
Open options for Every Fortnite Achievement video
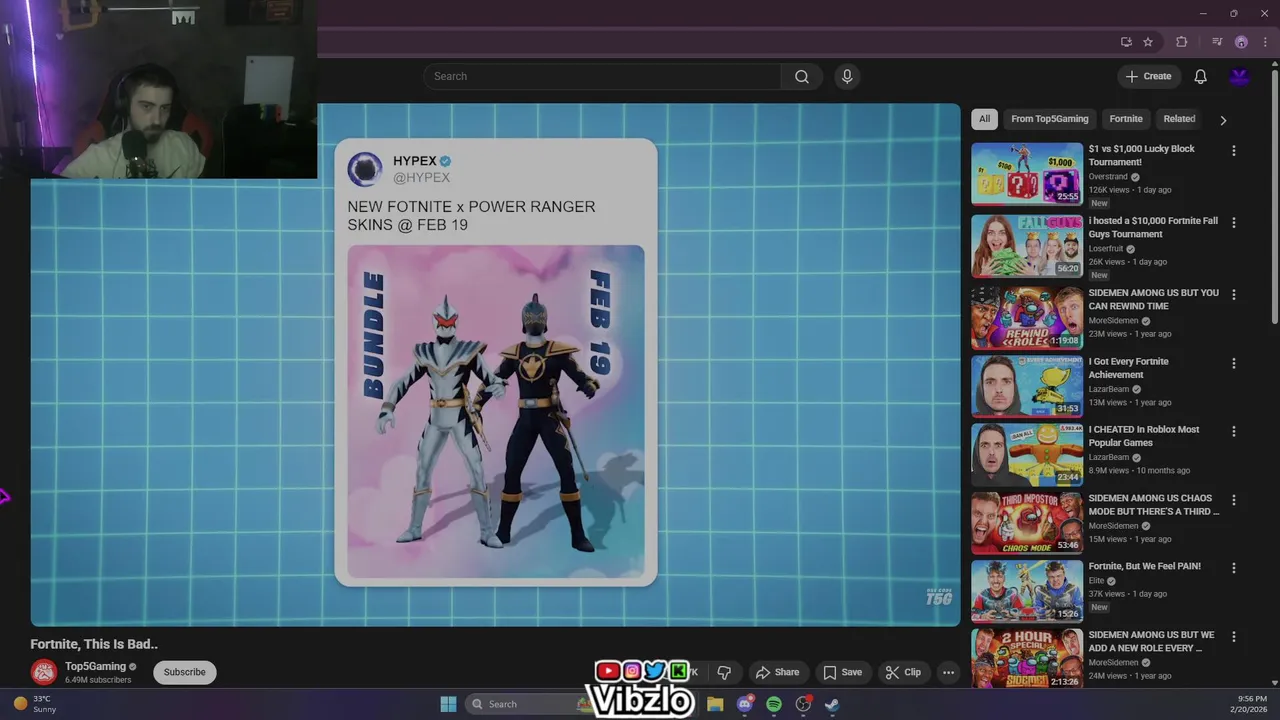(x=1233, y=363)
